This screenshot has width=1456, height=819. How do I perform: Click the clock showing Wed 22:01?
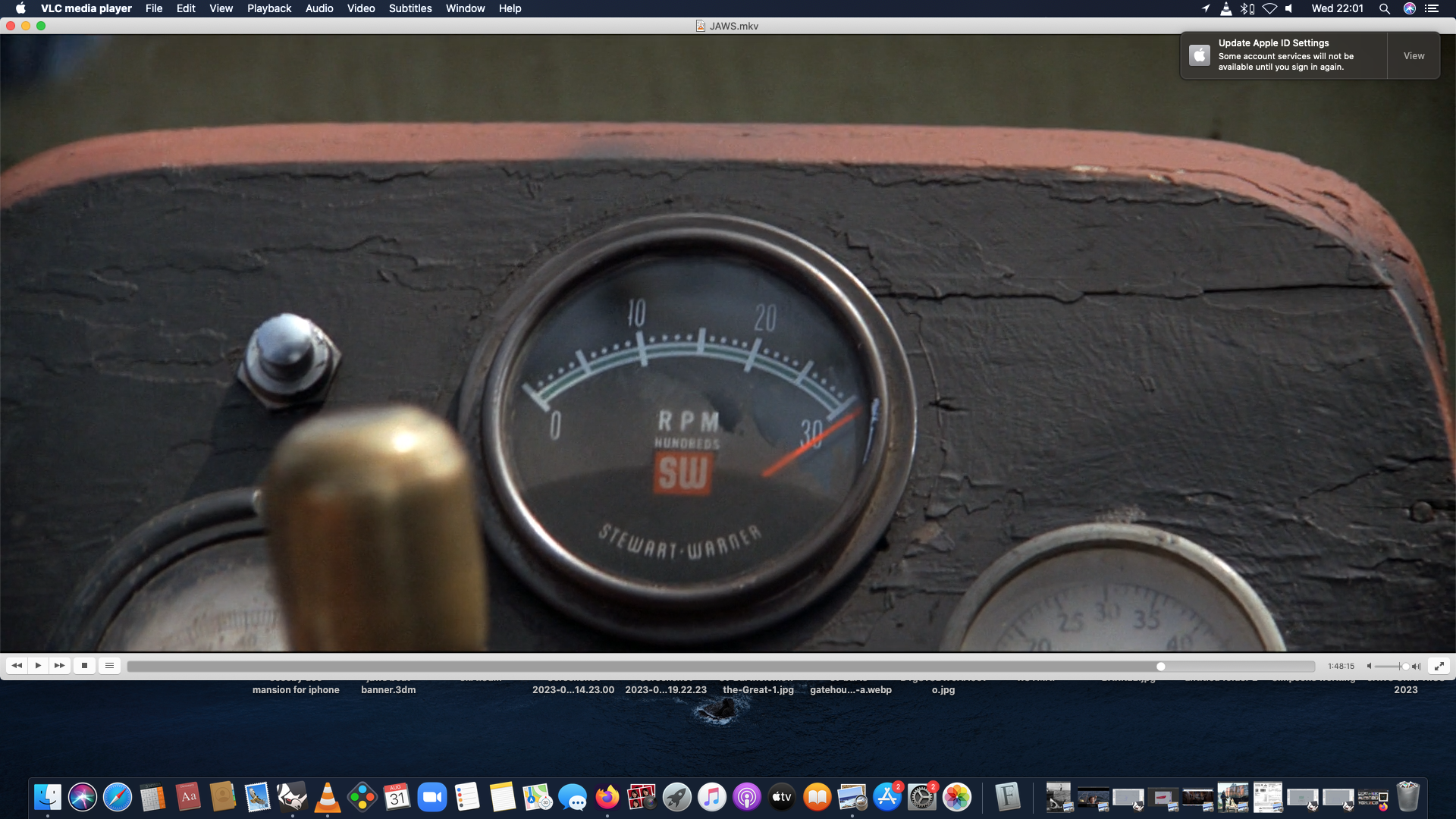[1338, 8]
